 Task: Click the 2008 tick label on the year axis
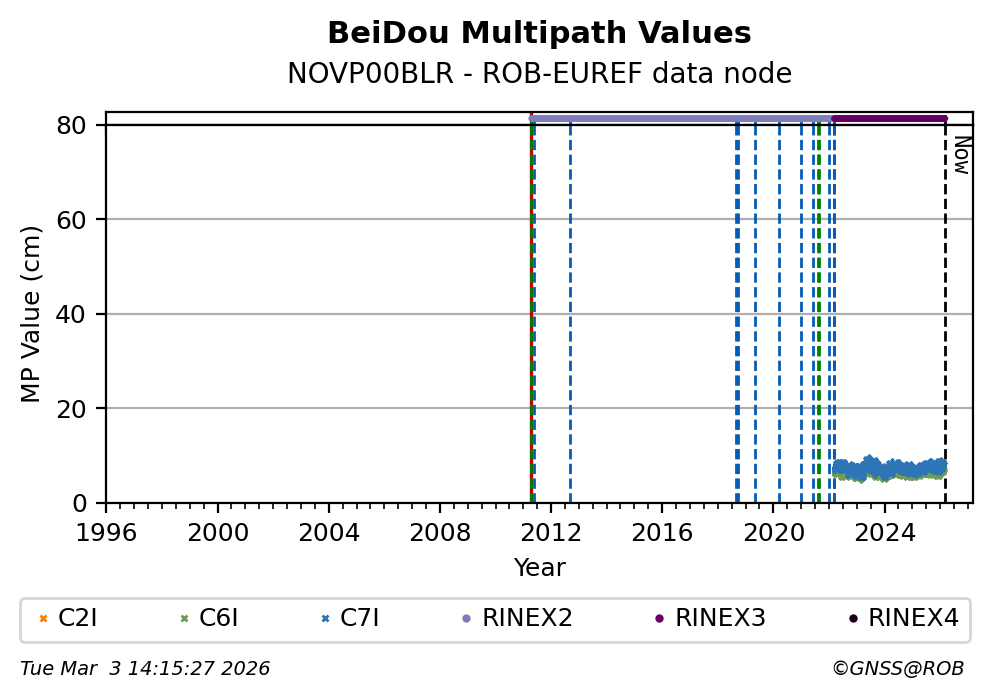(439, 532)
